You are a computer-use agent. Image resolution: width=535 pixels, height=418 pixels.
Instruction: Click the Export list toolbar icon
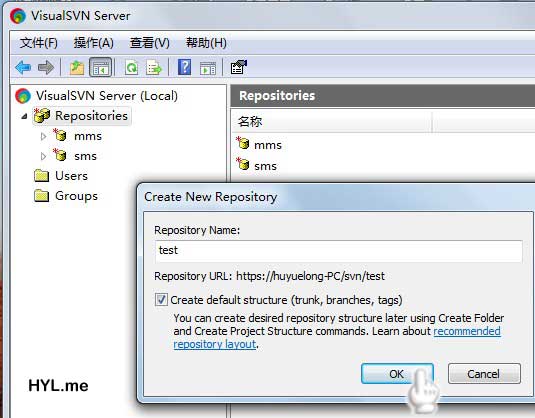click(154, 67)
